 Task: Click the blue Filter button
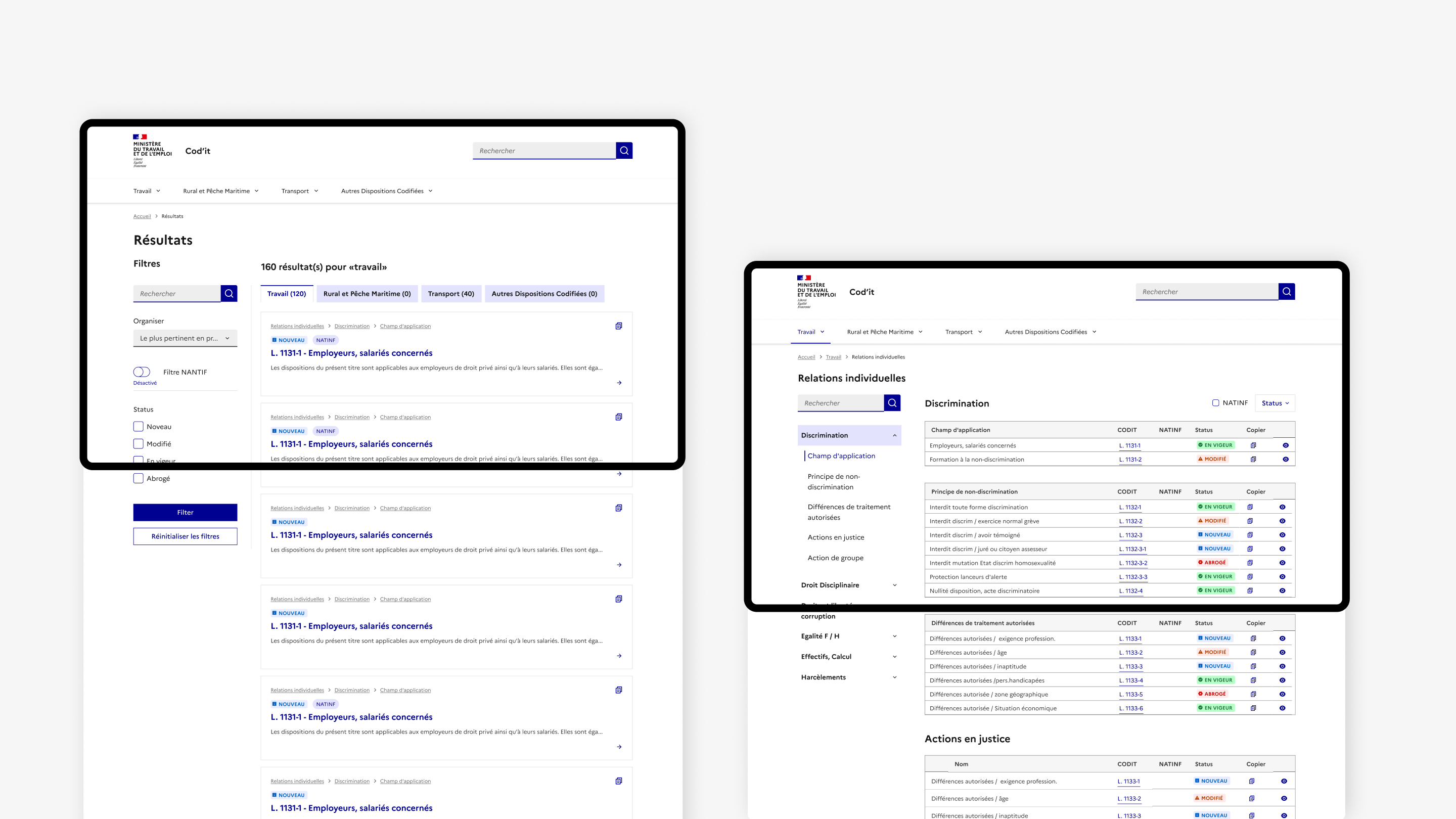click(x=186, y=512)
